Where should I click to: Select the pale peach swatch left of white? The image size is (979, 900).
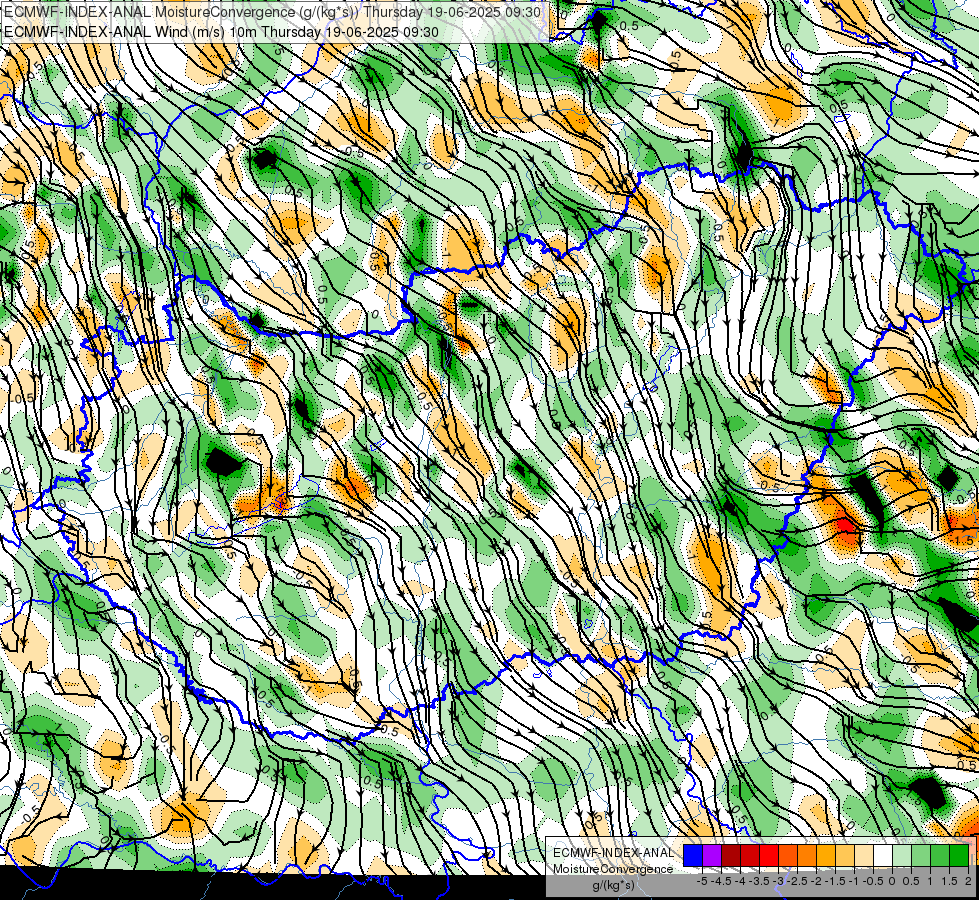(x=864, y=855)
